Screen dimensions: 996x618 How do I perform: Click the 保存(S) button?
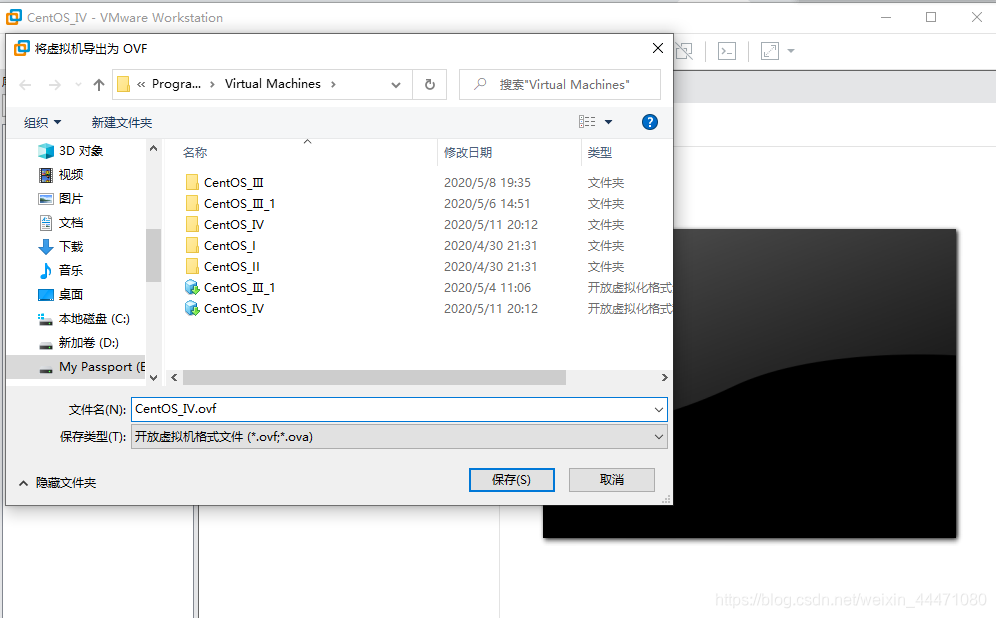click(511, 480)
